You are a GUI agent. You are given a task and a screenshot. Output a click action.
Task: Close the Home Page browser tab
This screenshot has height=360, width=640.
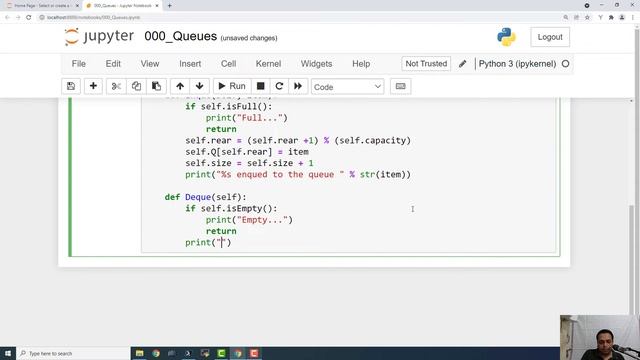click(x=77, y=6)
